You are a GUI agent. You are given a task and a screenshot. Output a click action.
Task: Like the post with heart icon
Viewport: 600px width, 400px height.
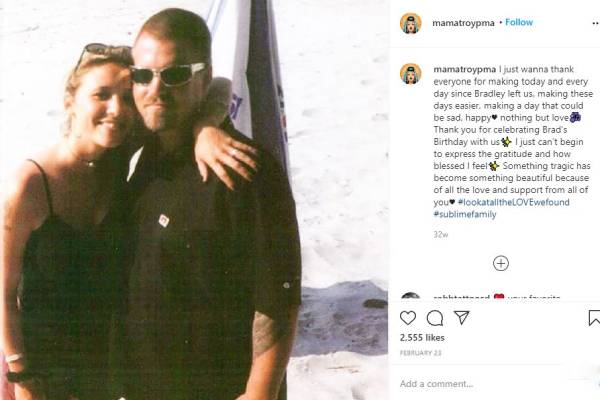(408, 318)
